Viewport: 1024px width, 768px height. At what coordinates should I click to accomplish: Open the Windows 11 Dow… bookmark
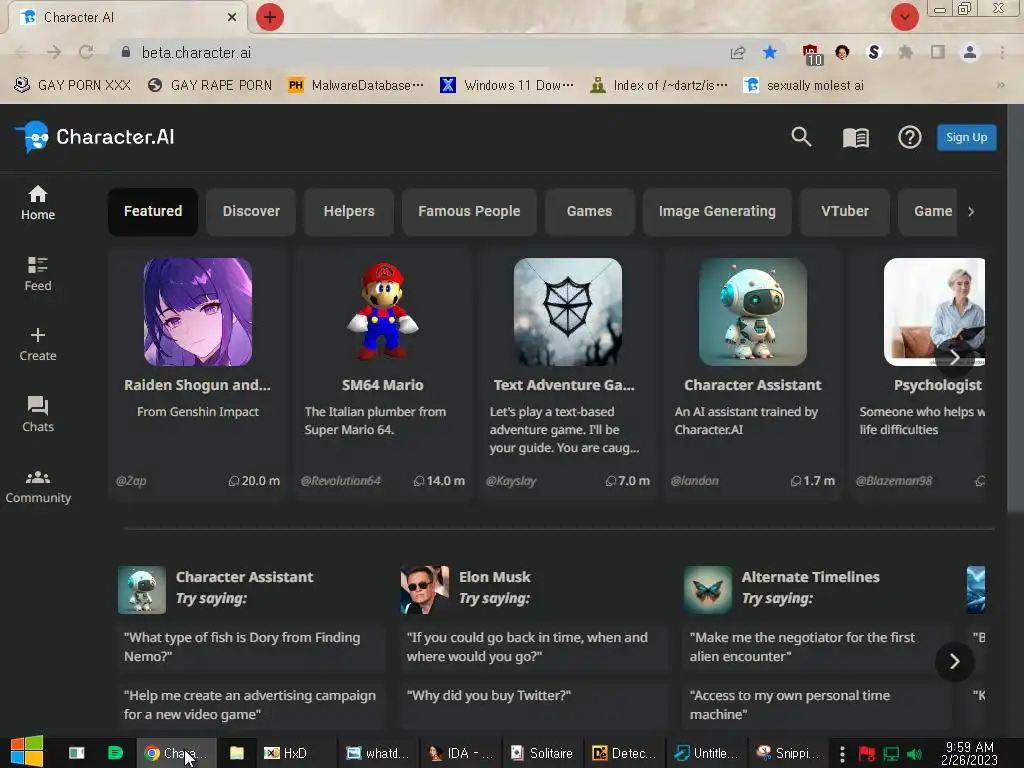[507, 85]
